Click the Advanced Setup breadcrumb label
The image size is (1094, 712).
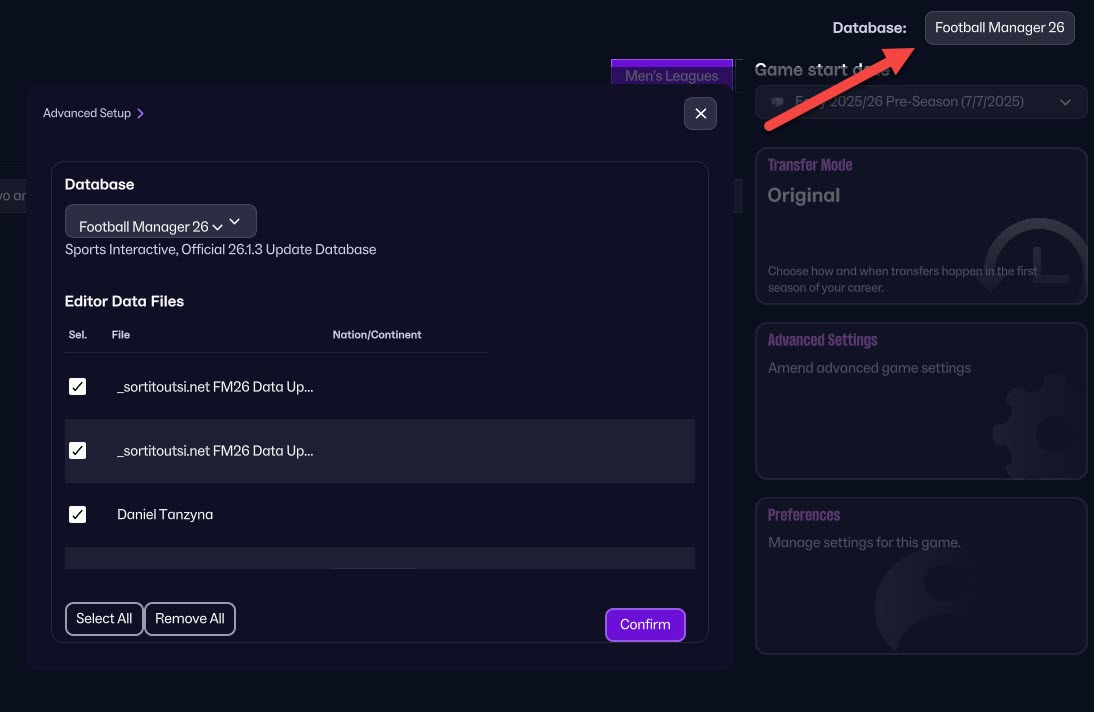coord(87,114)
